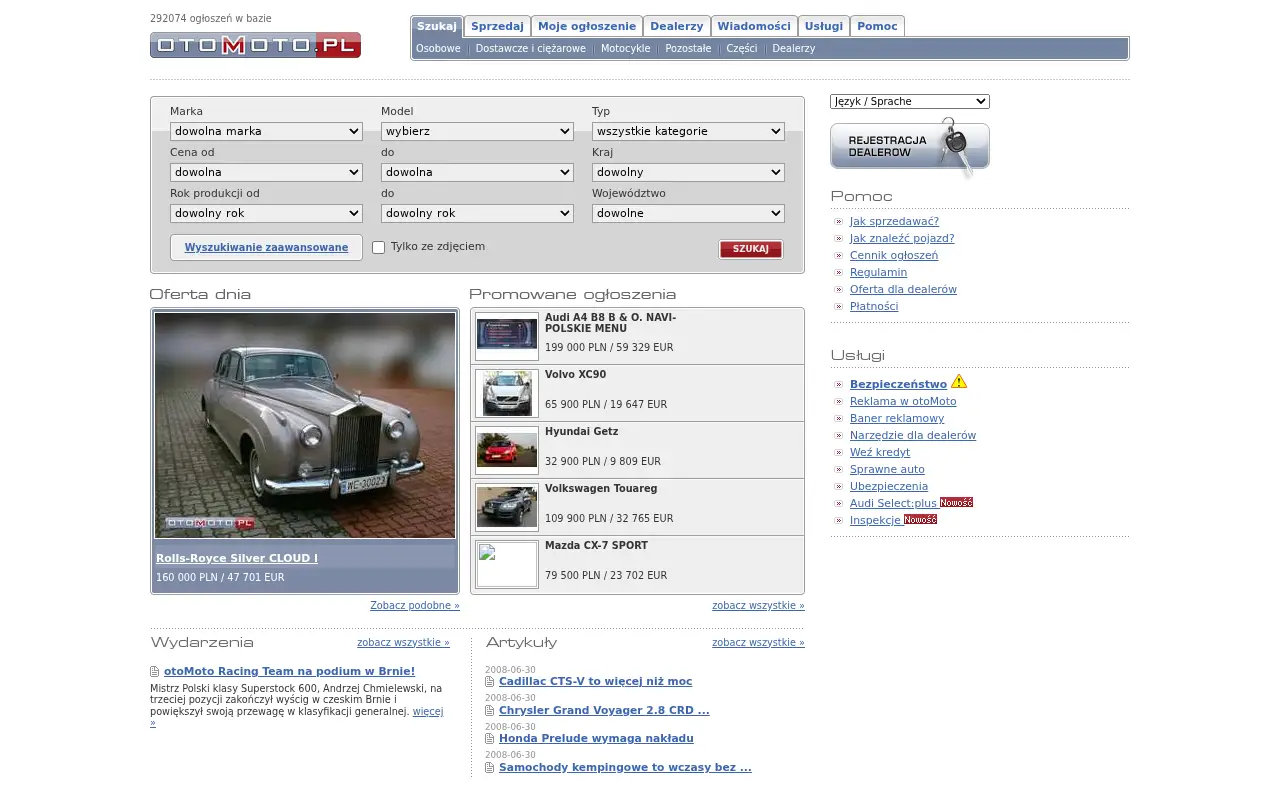
Task: Click the yellow warning icon beside Bezpieczeństwo
Action: [x=959, y=381]
